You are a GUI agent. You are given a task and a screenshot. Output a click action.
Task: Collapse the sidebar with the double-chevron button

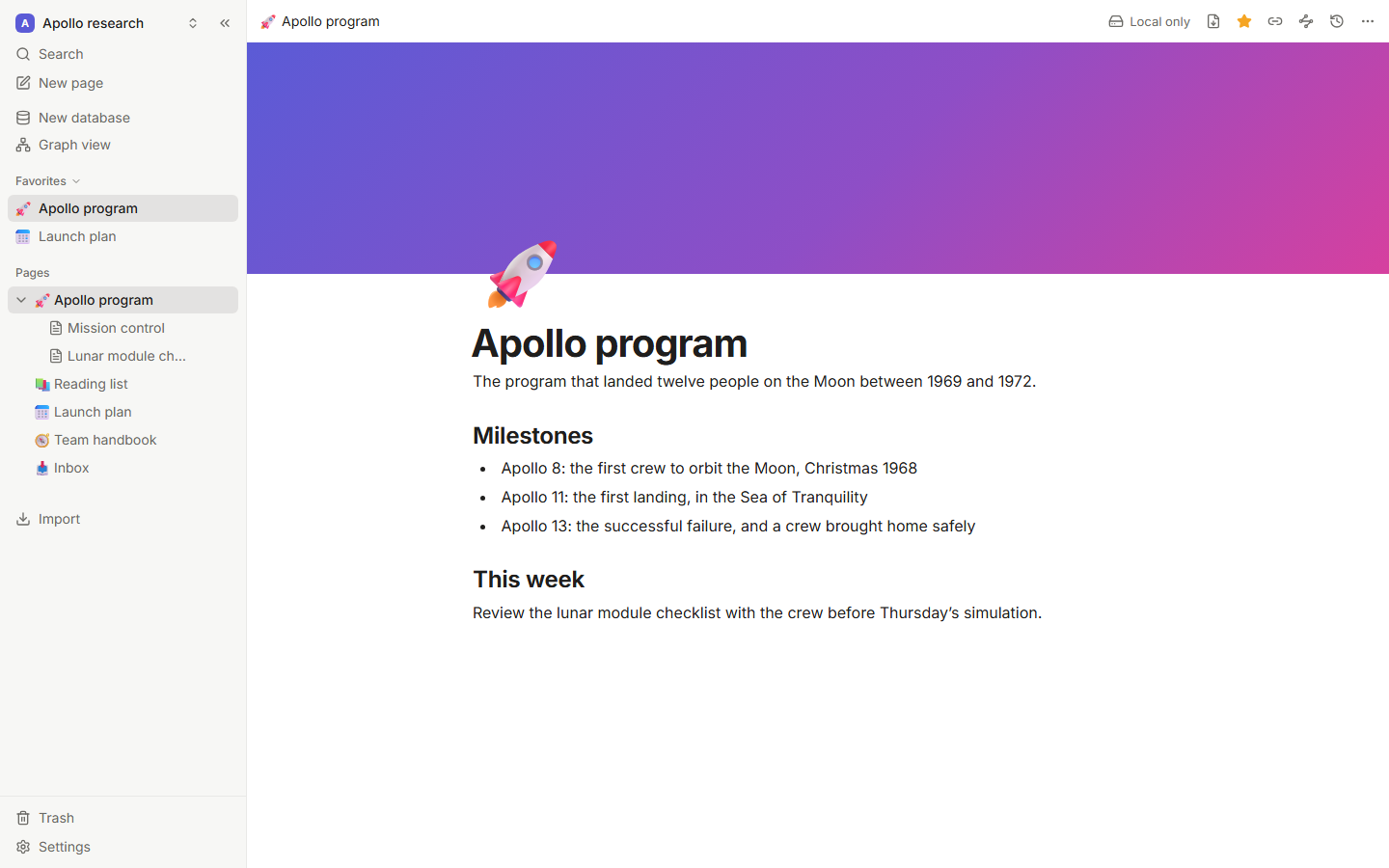point(225,23)
